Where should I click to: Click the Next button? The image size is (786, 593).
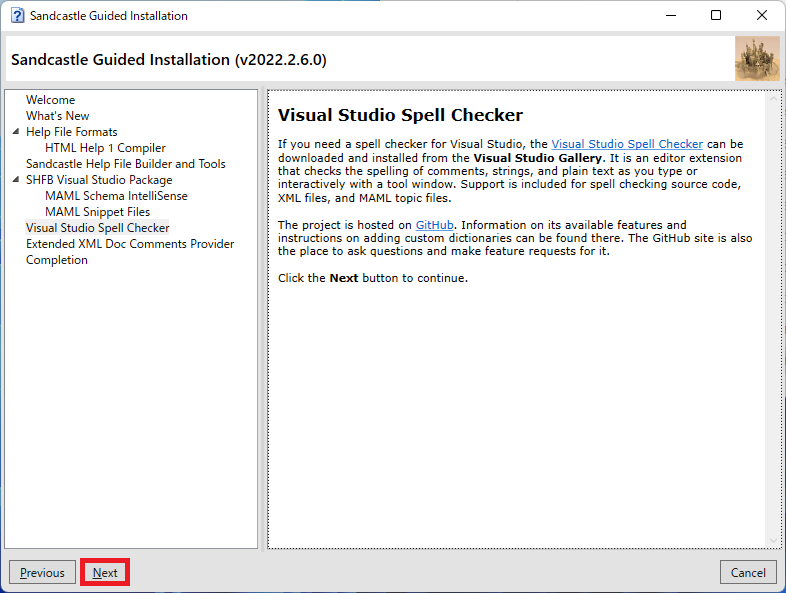pos(105,572)
